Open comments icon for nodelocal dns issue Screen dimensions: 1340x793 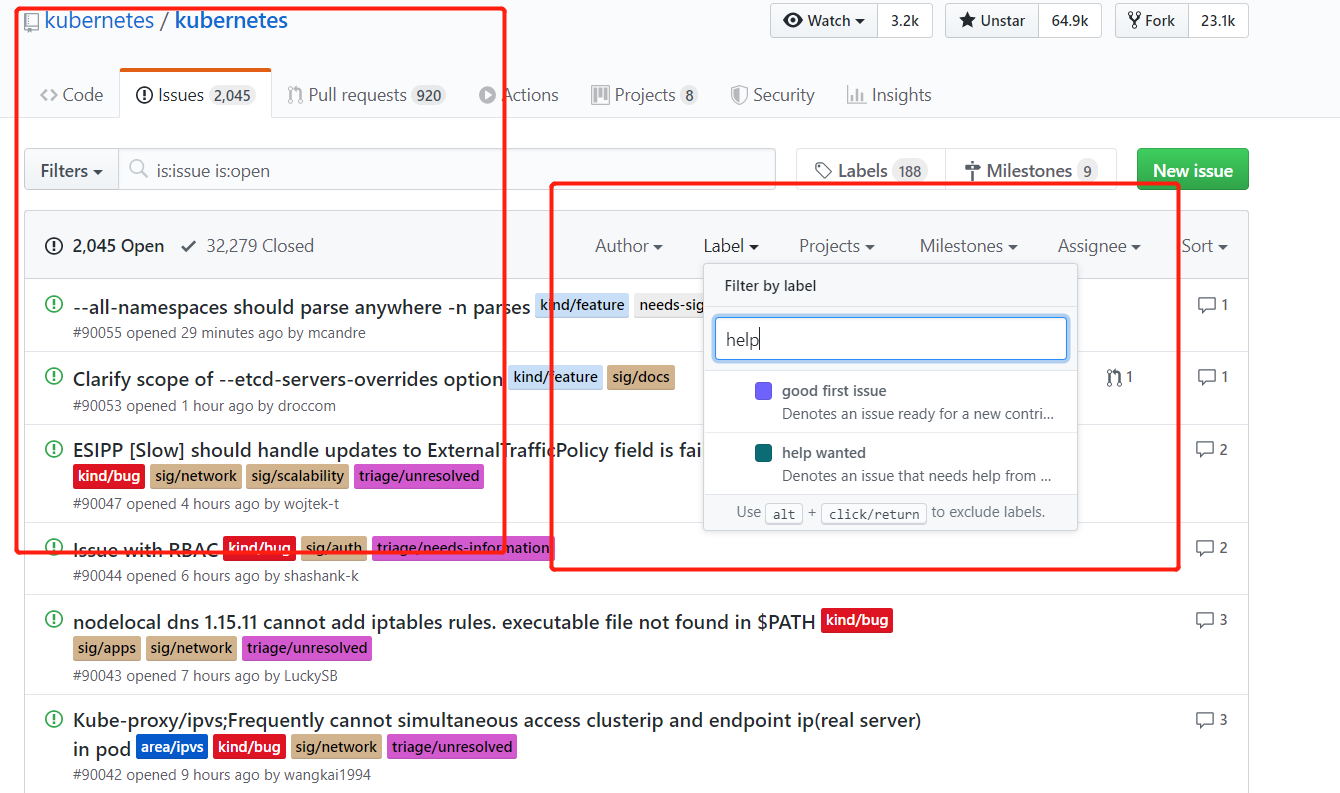click(1205, 620)
